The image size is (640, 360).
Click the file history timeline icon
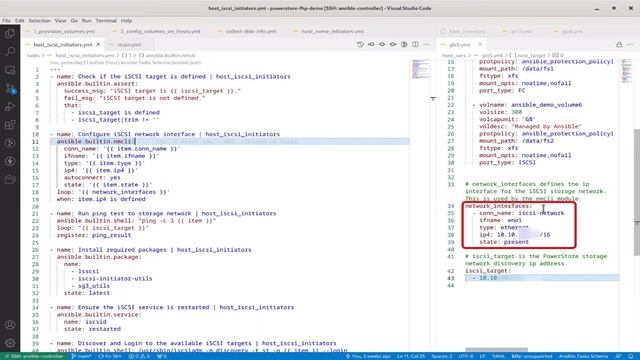coord(360,44)
